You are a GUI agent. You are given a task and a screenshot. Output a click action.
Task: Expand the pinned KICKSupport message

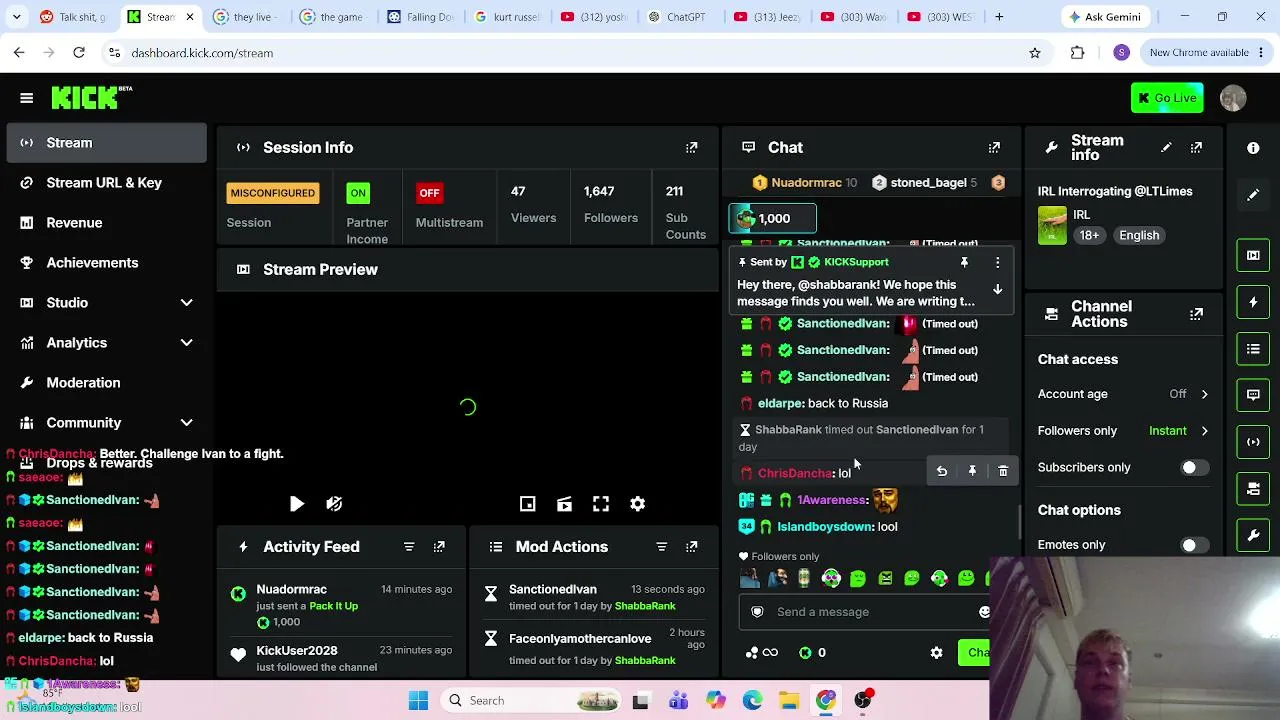997,289
